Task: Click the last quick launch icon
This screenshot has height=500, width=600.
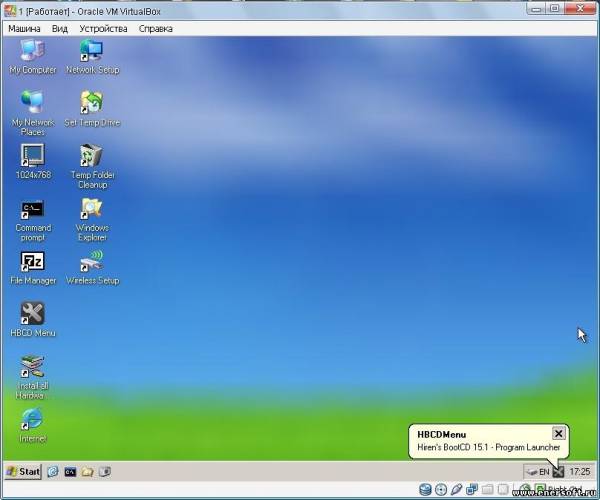Action: tap(105, 472)
